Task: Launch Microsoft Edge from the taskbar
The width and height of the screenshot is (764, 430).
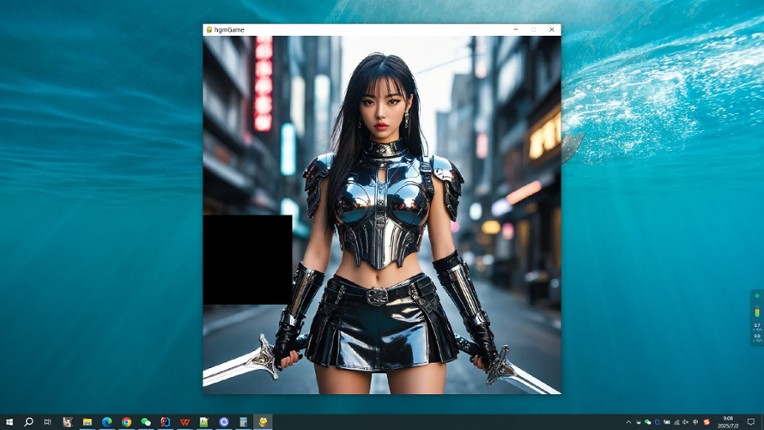Action: pyautogui.click(x=107, y=422)
